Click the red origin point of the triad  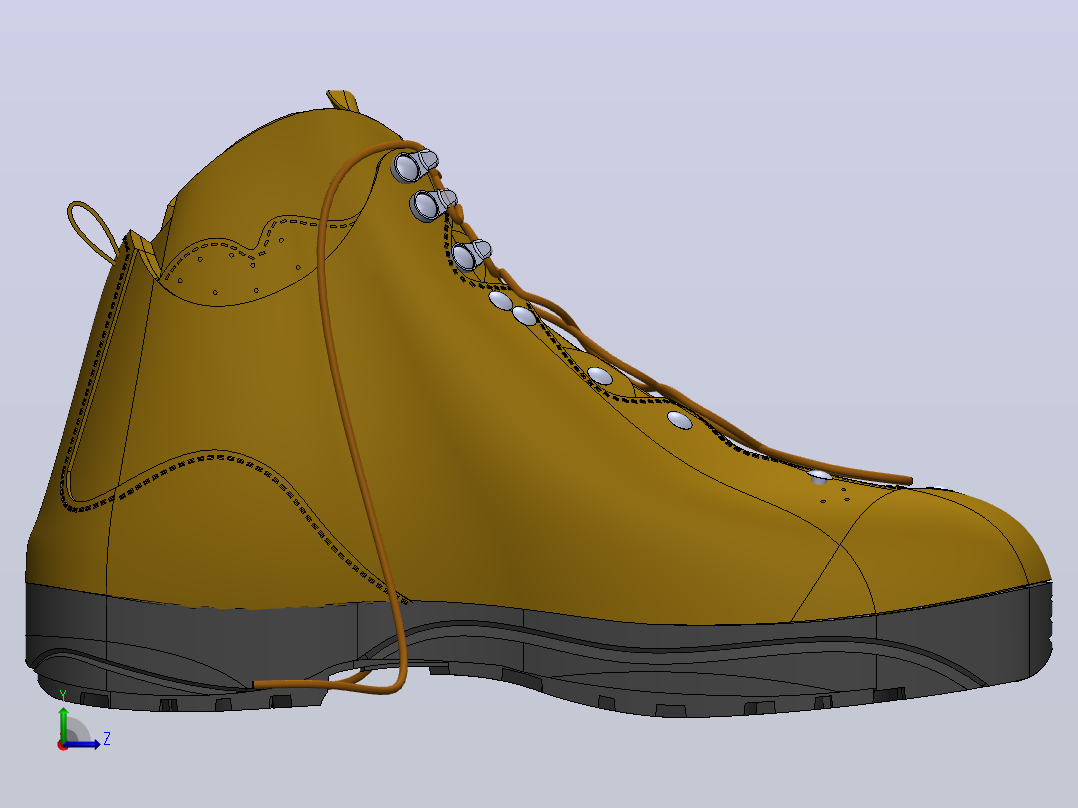point(62,745)
